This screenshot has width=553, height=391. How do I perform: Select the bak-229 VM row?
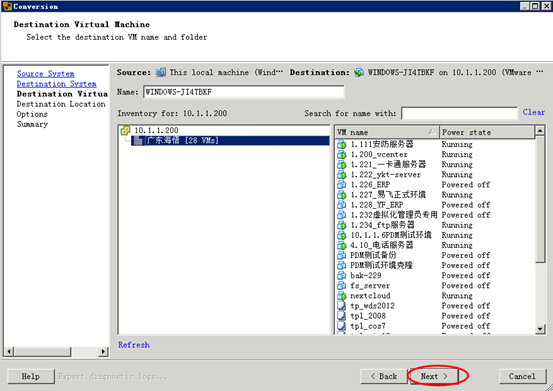(x=434, y=275)
